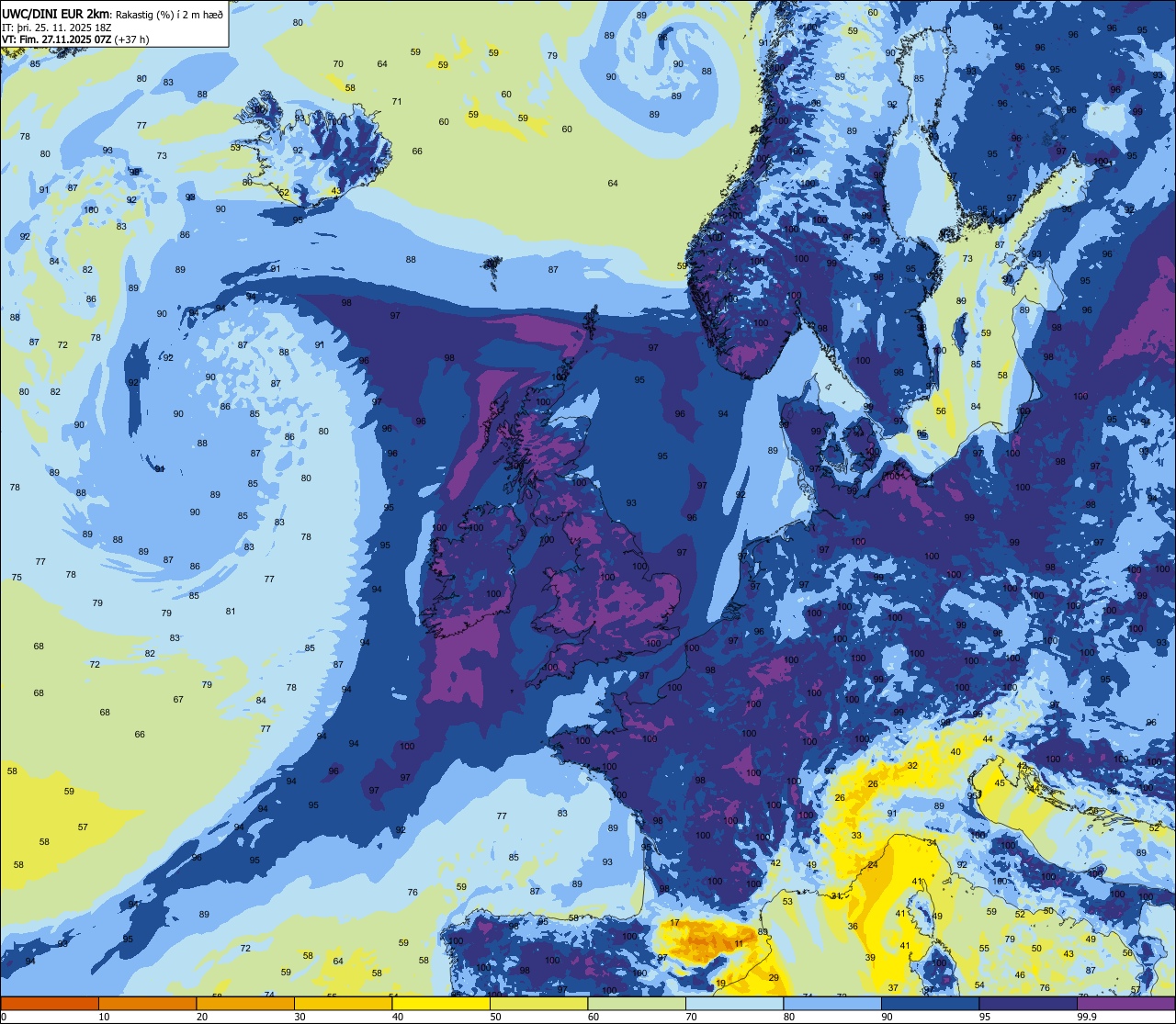Click the legend tick label "30"
1176x1024 pixels.
(300, 1017)
